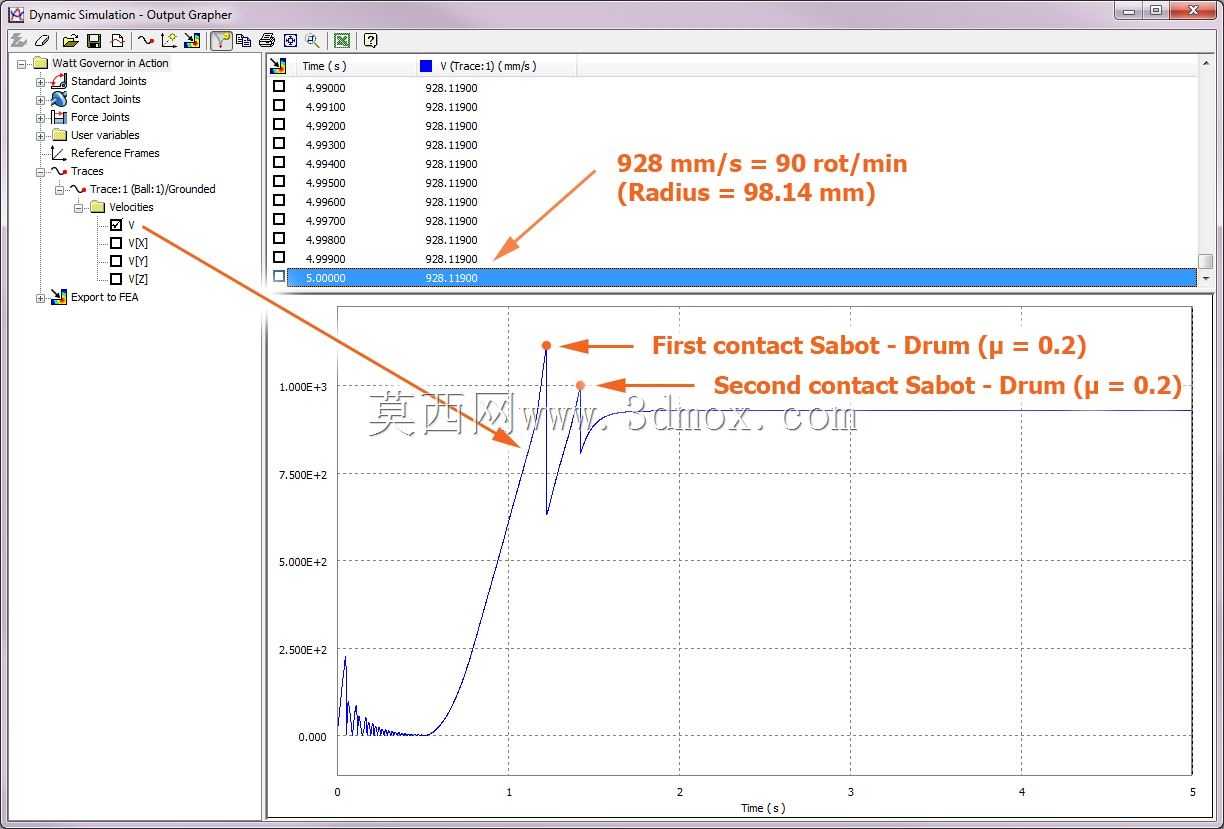The height and width of the screenshot is (829, 1224).
Task: Select the Watt Governor in Action root item
Action: pyautogui.click(x=110, y=63)
